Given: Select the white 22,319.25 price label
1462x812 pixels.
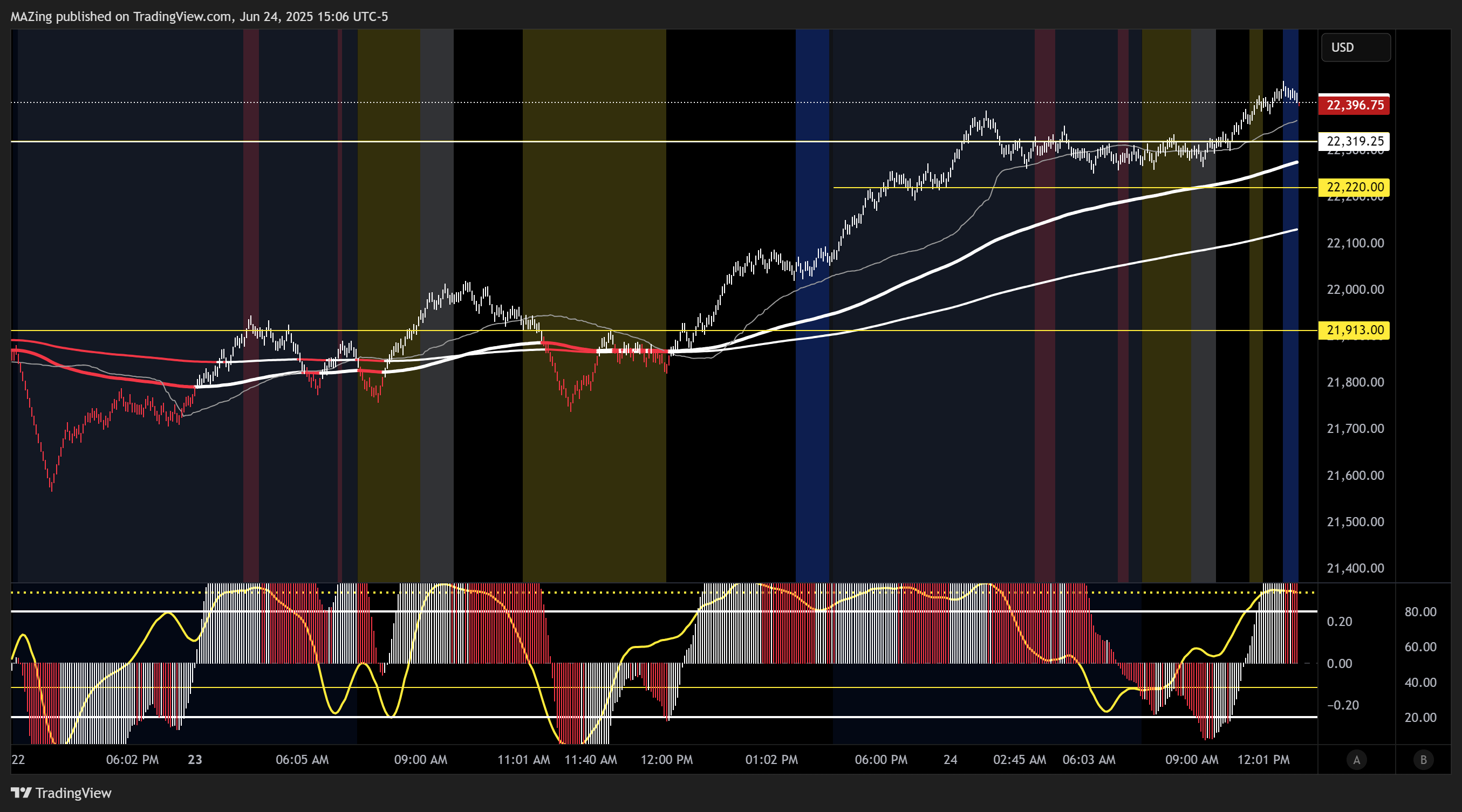Looking at the screenshot, I should coord(1354,141).
